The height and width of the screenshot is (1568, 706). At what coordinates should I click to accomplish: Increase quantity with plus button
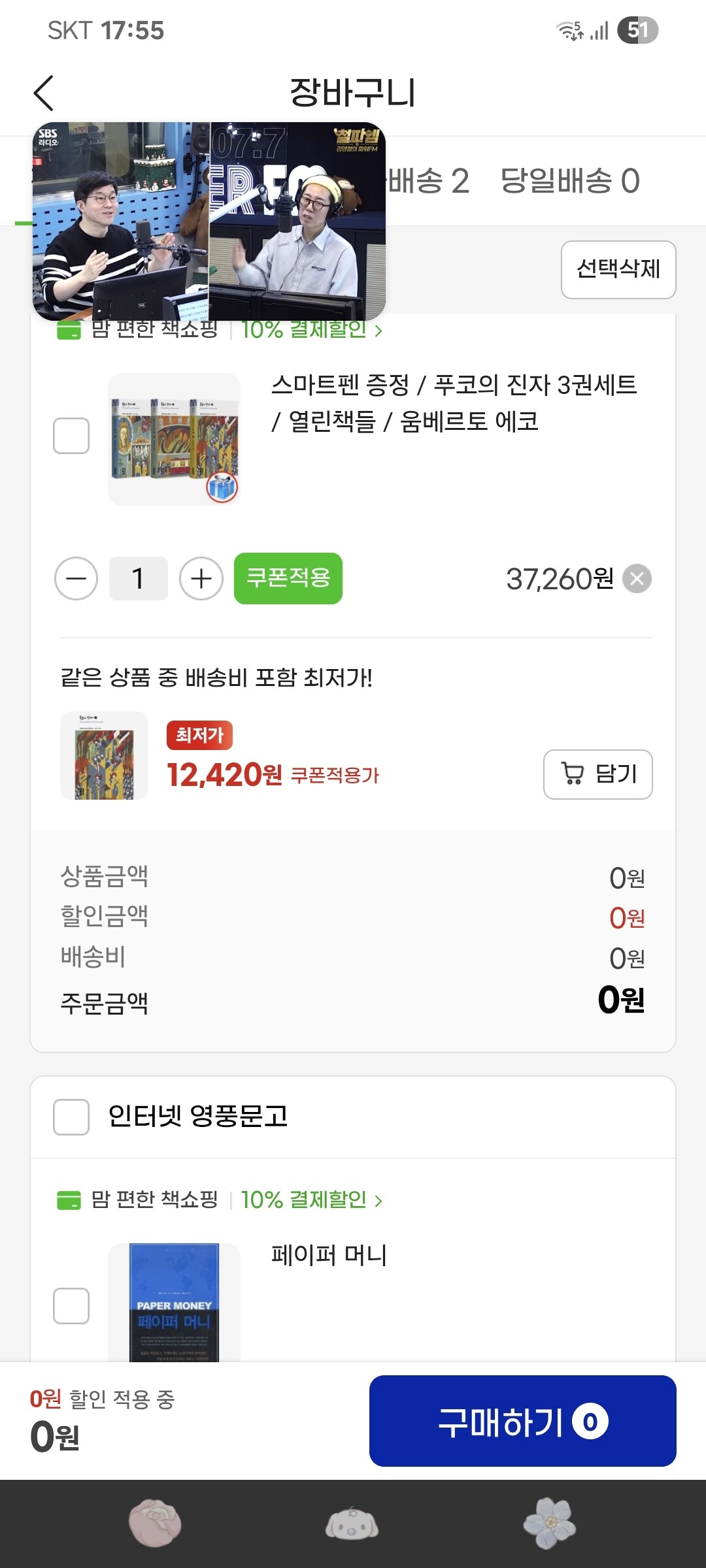pos(201,579)
